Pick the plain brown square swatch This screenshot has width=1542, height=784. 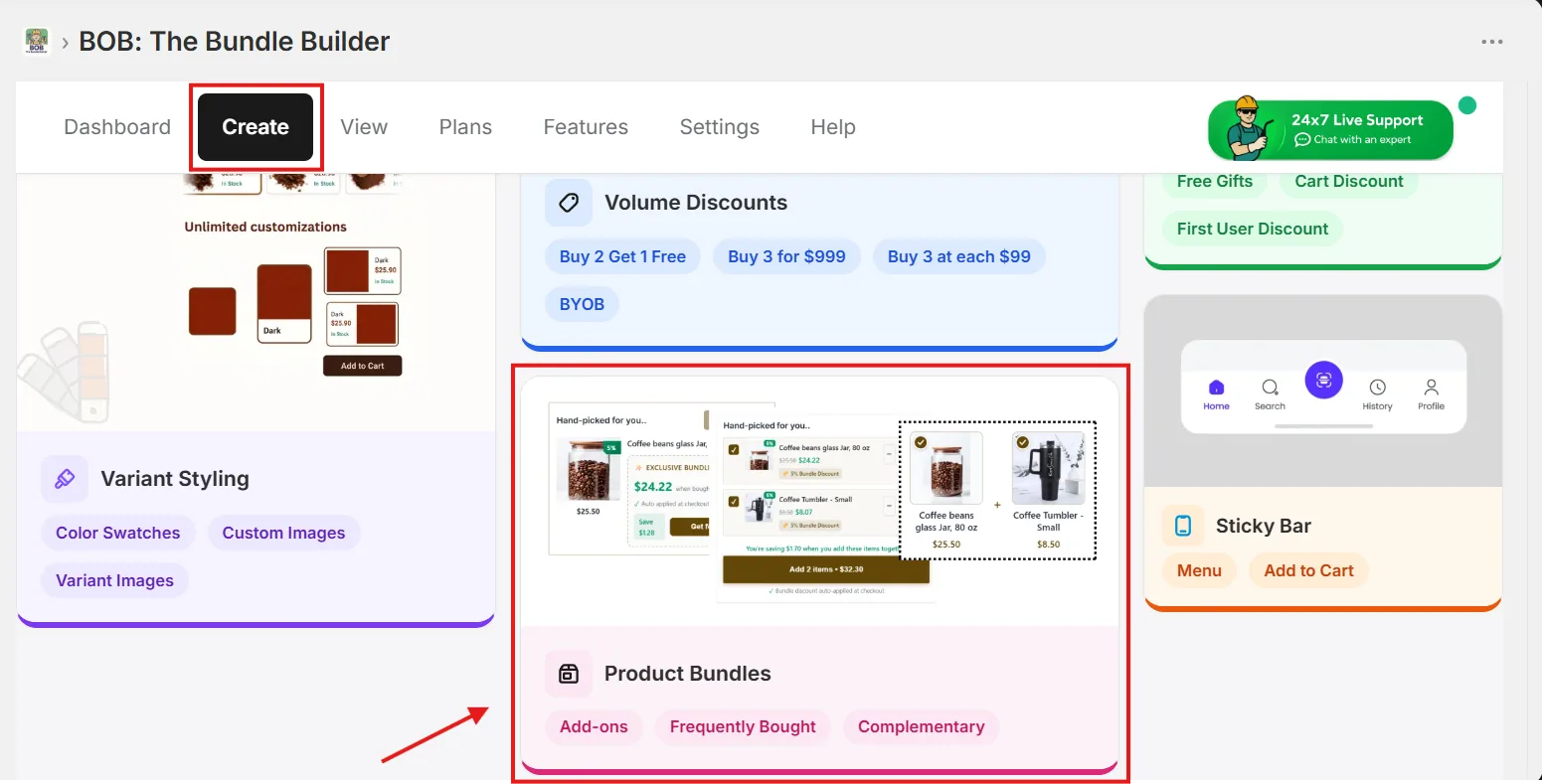click(x=213, y=311)
